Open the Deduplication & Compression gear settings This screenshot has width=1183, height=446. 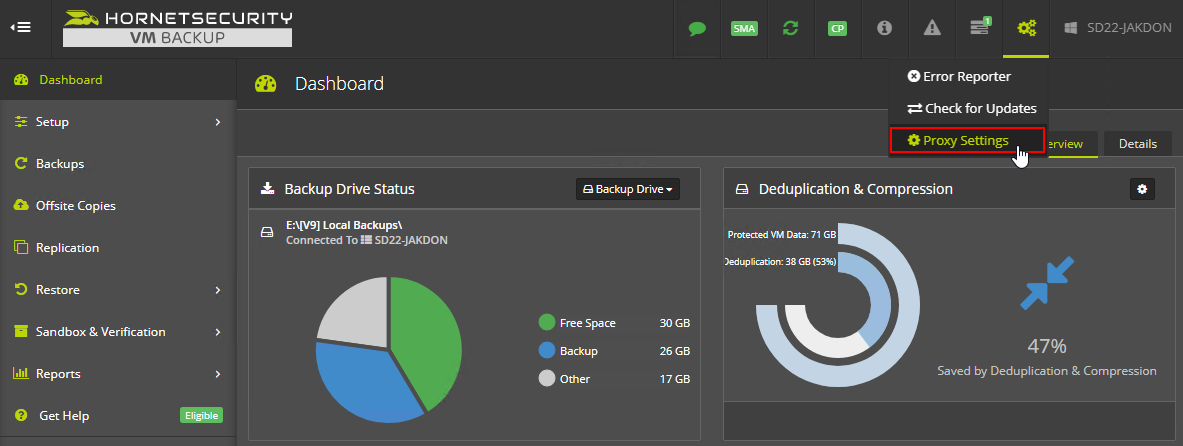click(1142, 189)
